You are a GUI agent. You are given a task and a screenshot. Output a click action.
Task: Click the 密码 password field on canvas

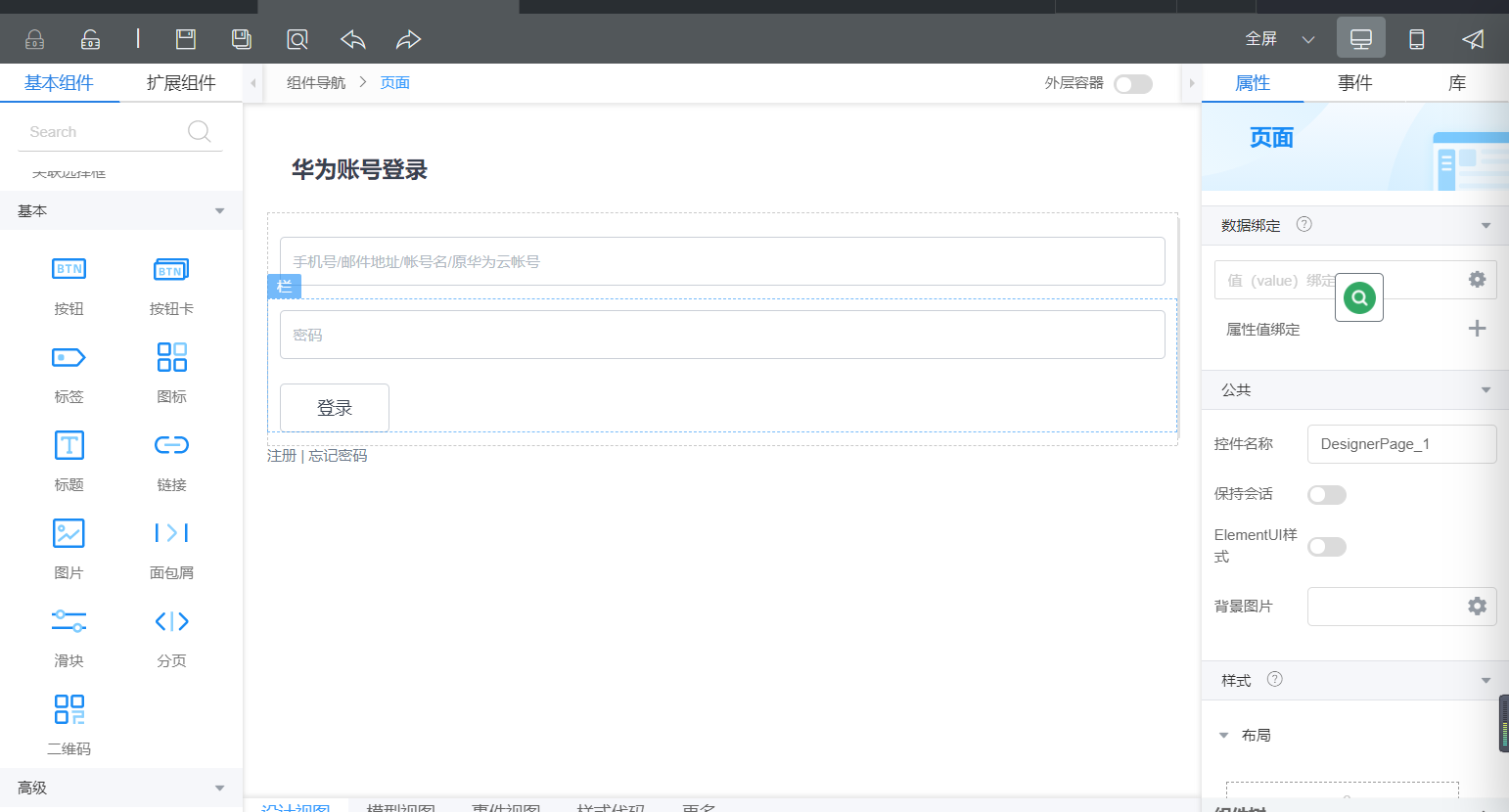click(x=722, y=335)
